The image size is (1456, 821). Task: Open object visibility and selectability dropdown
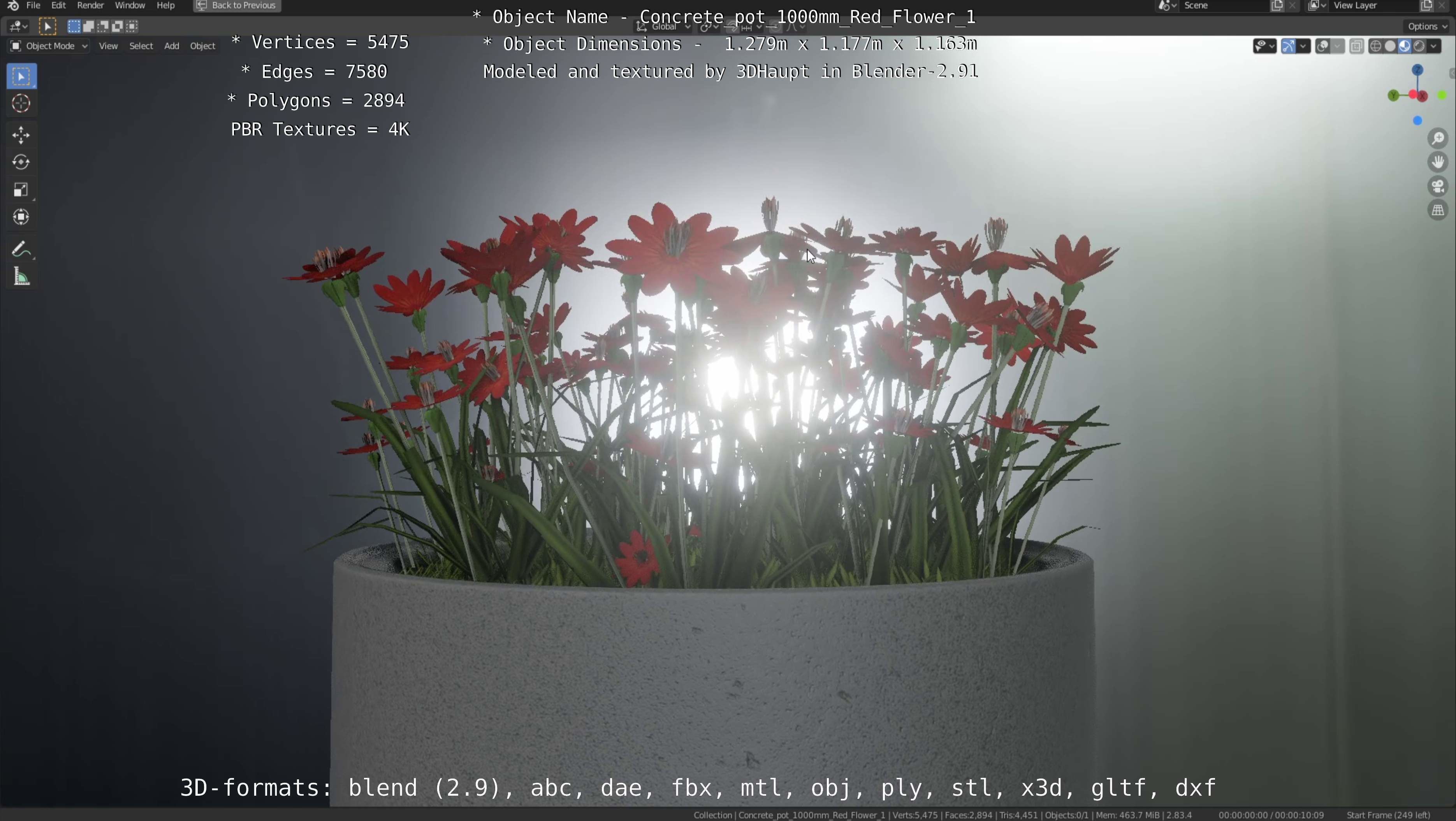click(x=1264, y=46)
